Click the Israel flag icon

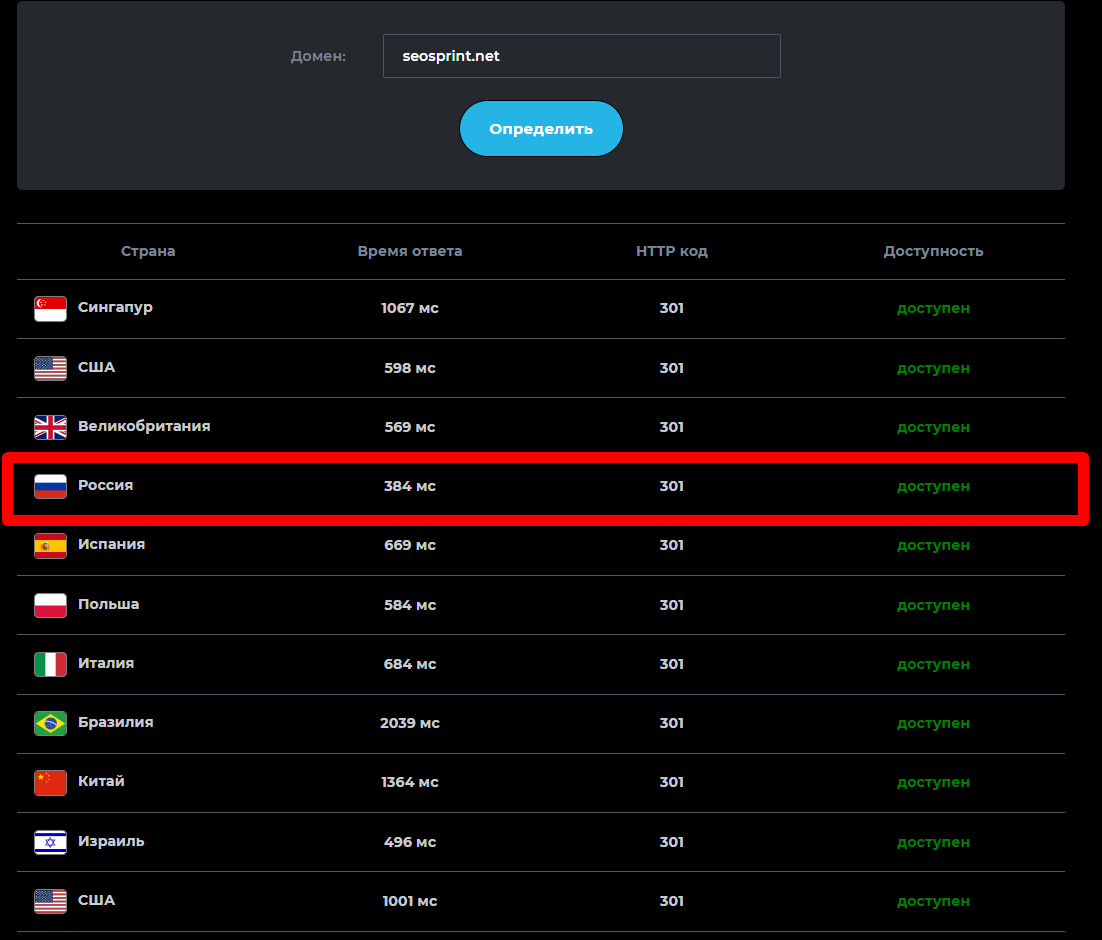point(50,842)
